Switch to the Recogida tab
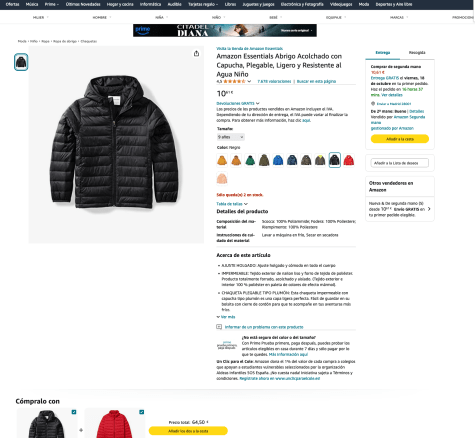Screen dimensions: 475x438 417,53
